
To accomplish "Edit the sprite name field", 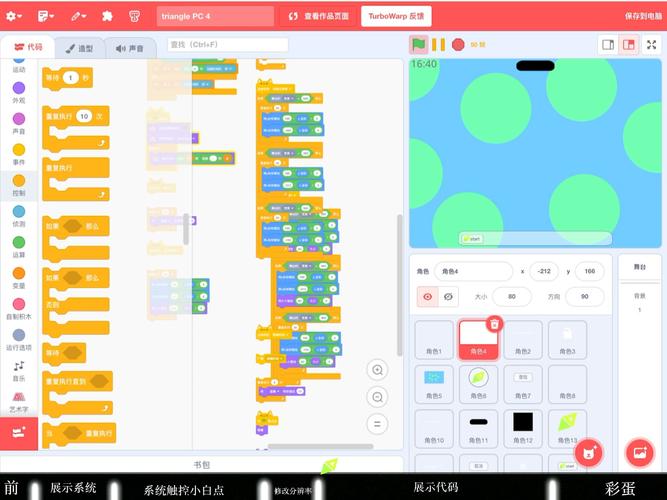I will 473,271.
